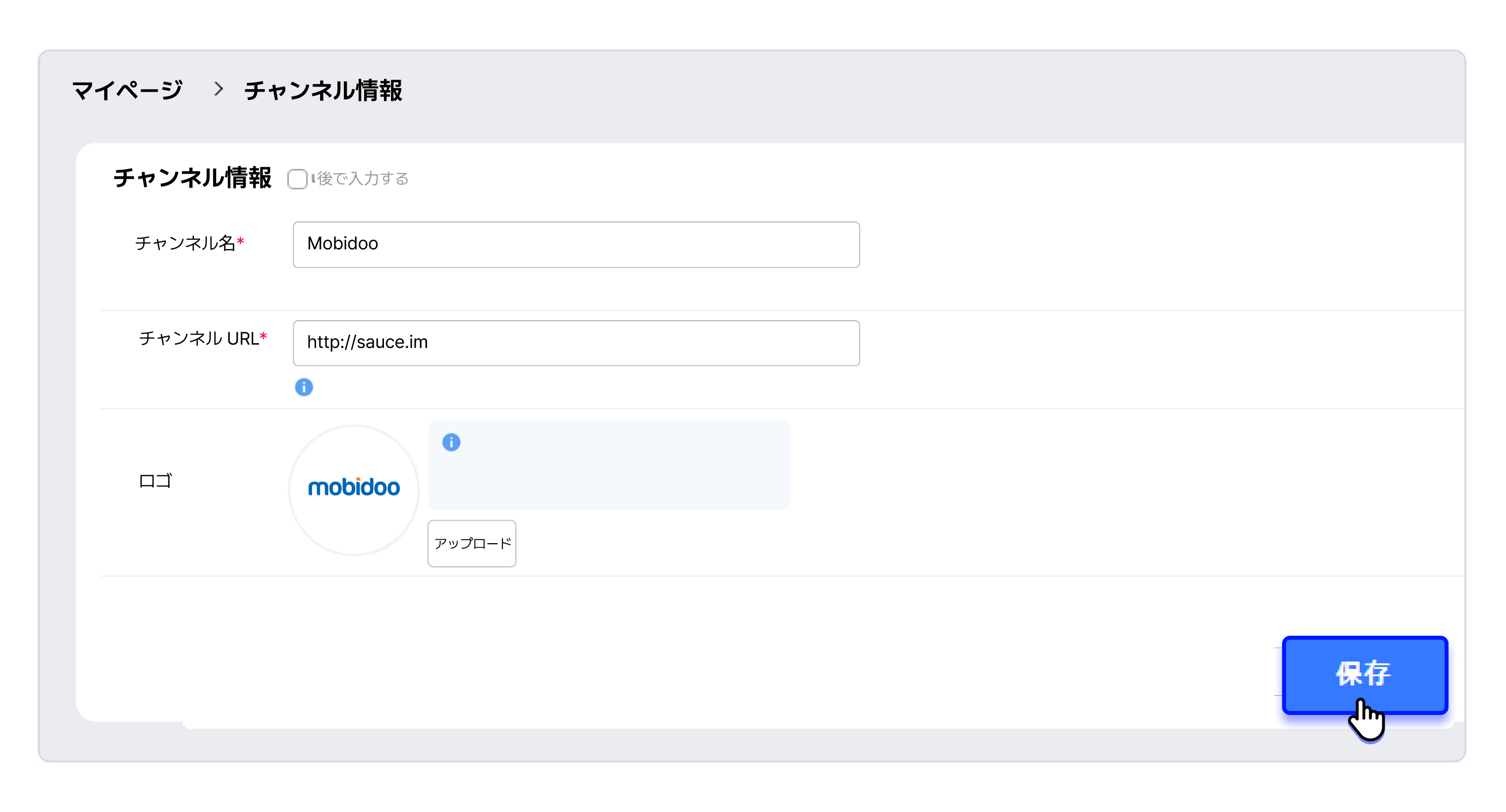Click the チャンネル名 field label
1506x812 pixels.
pyautogui.click(x=185, y=243)
